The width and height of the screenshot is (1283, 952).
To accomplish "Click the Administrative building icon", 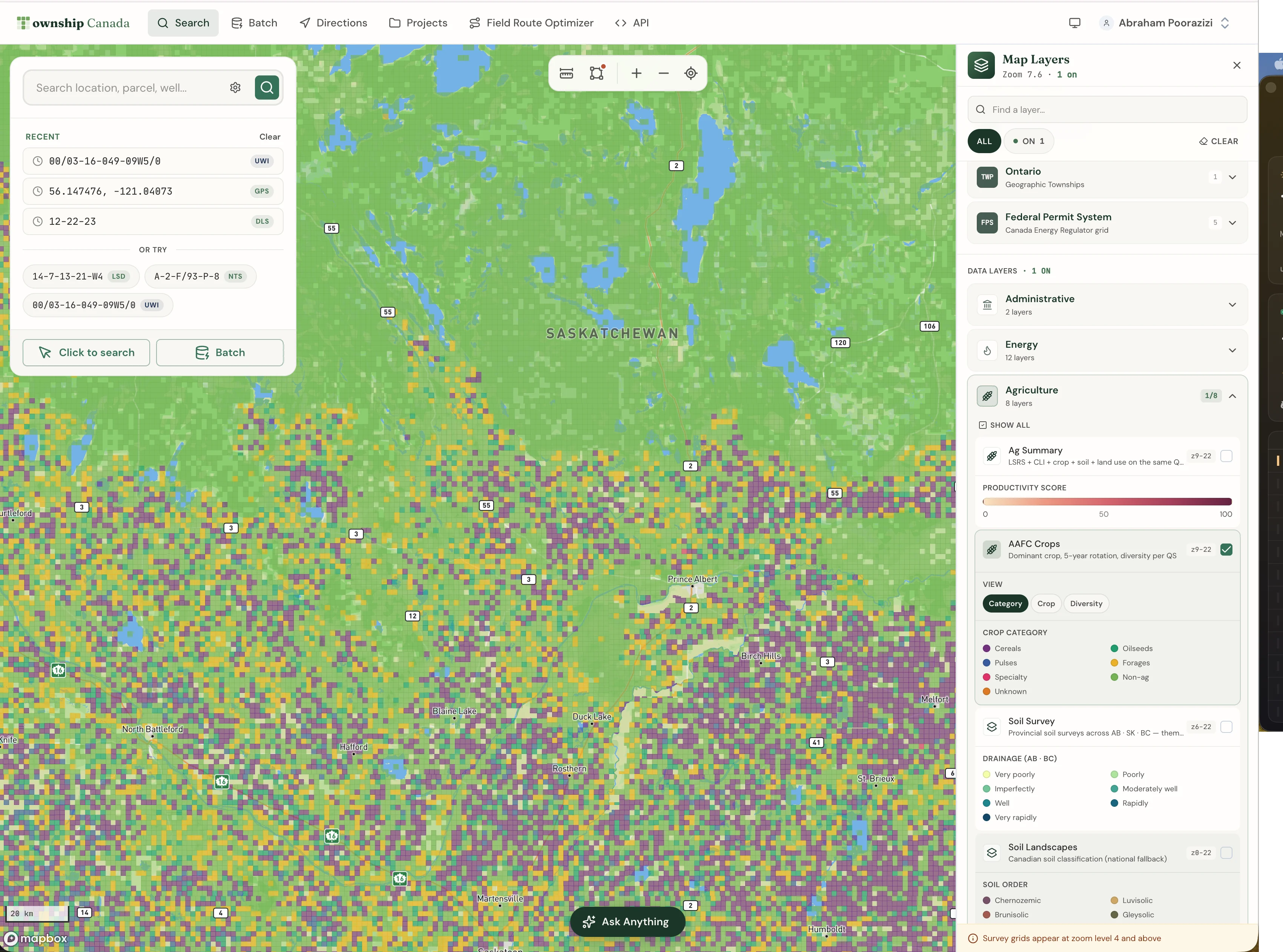I will (987, 305).
